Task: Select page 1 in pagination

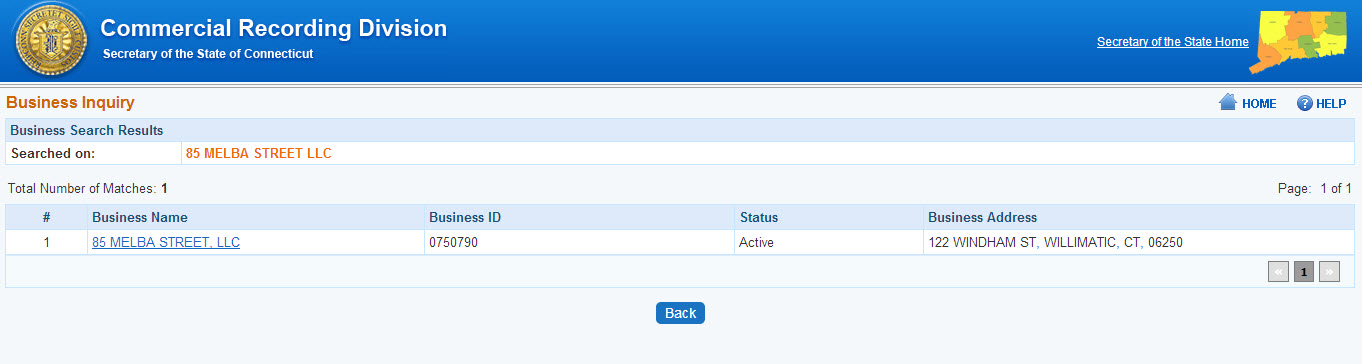Action: (1304, 271)
